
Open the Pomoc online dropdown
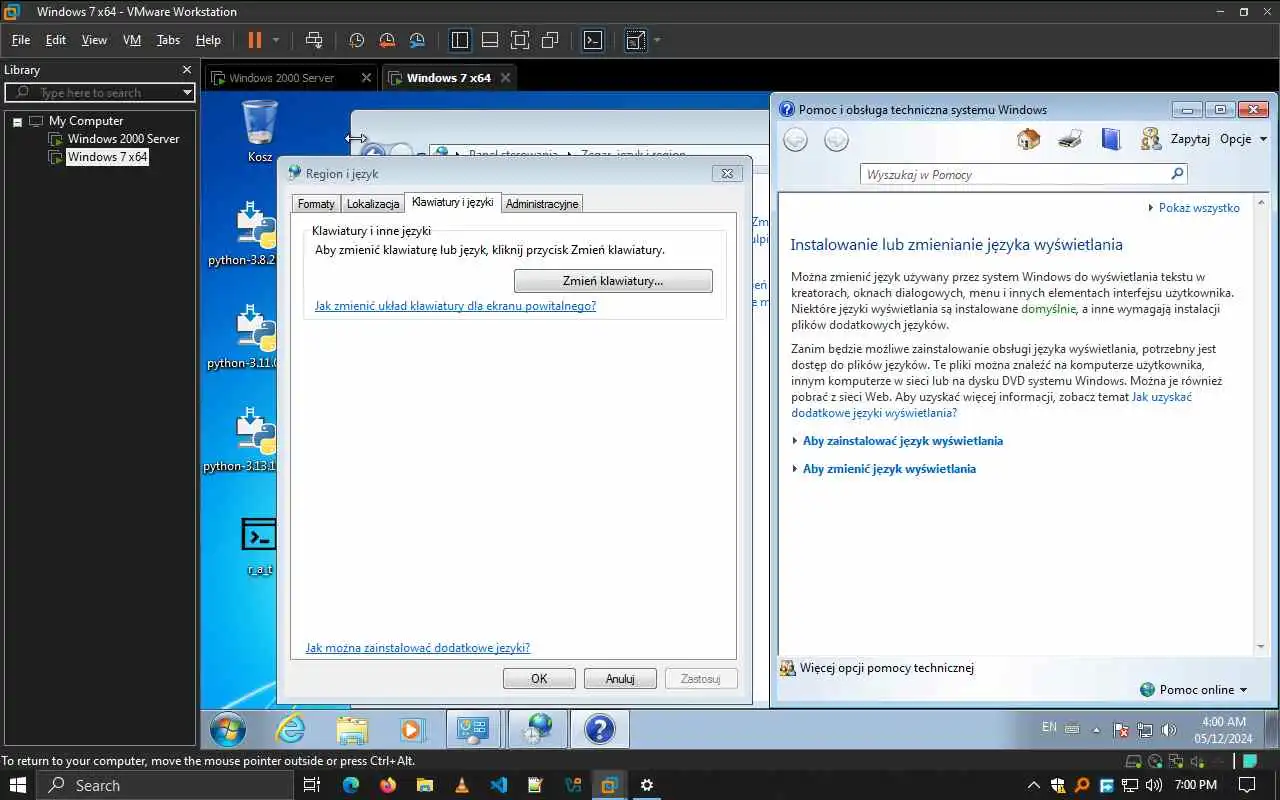pos(1194,690)
